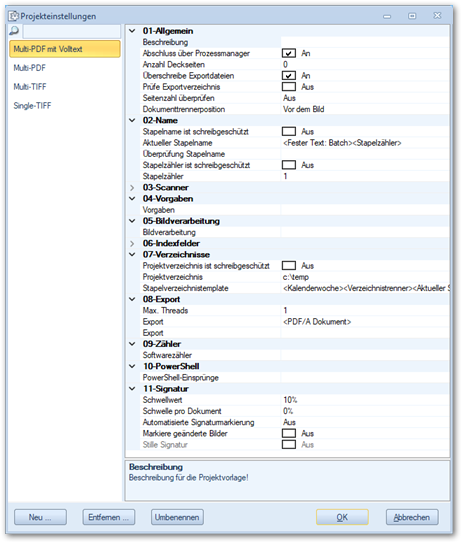Maximize the Projekteinstellungen window
Screen dimensions: 462x543
412,16
